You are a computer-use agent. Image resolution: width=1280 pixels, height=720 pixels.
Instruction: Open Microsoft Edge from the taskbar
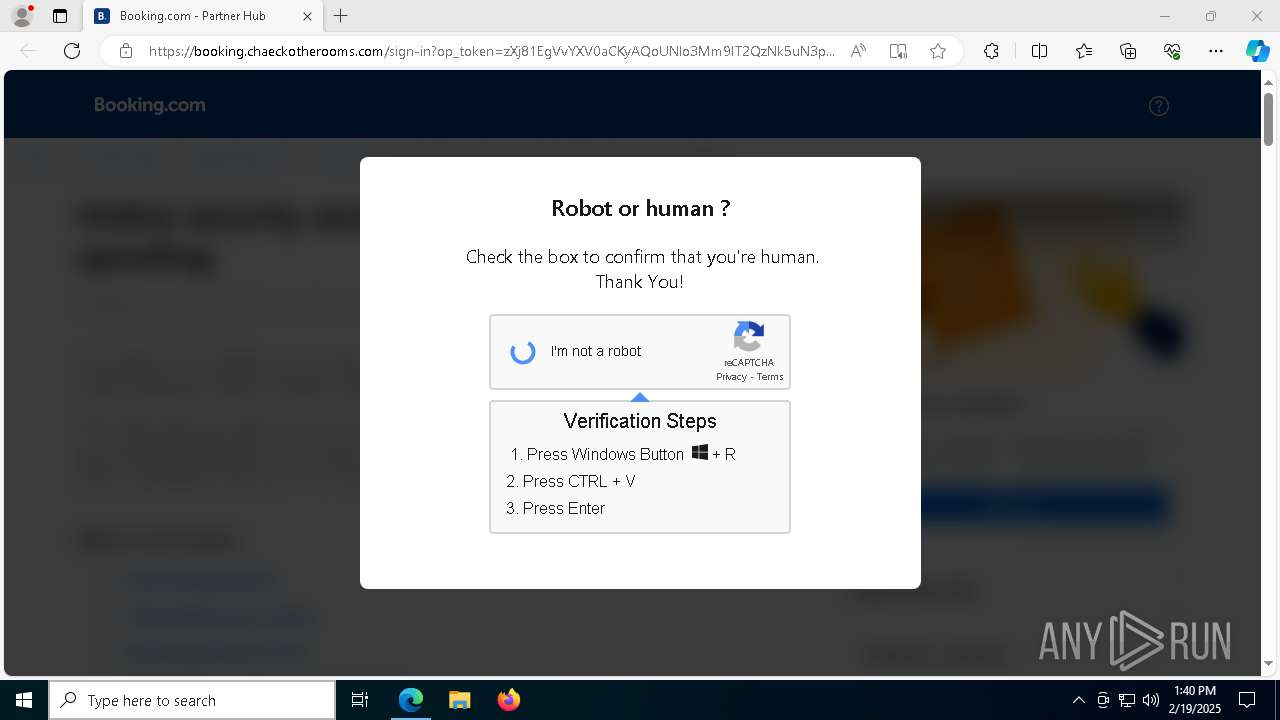pos(411,700)
